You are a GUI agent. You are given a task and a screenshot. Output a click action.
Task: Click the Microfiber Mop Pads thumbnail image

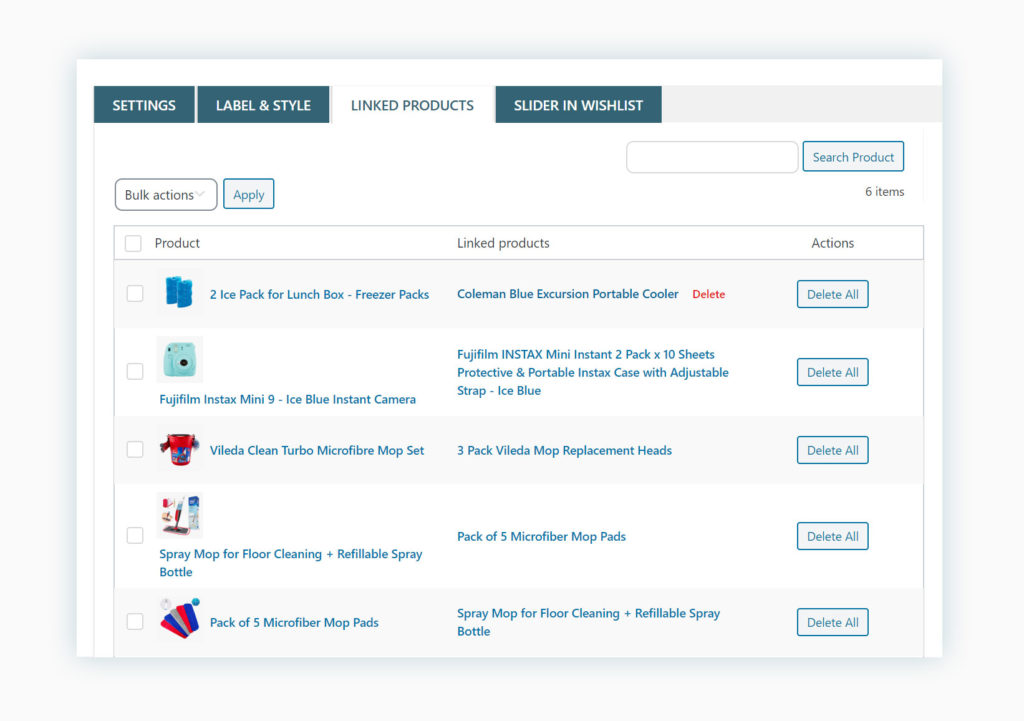click(180, 621)
